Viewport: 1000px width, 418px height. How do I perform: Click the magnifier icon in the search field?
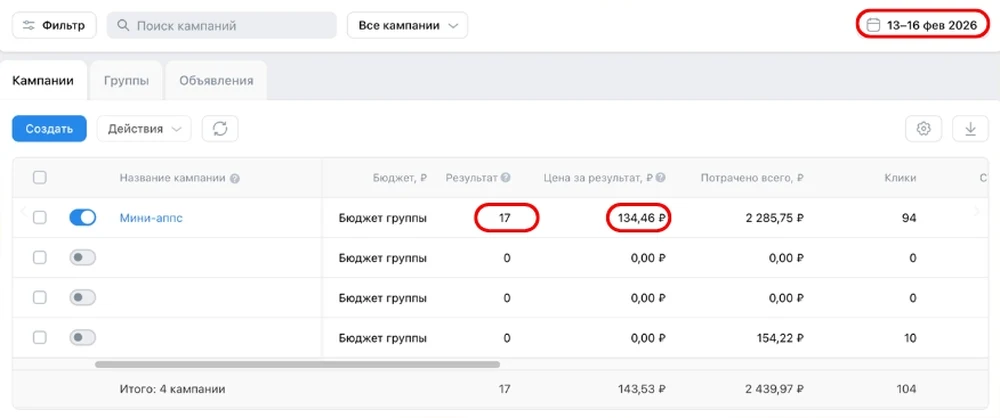pos(124,26)
